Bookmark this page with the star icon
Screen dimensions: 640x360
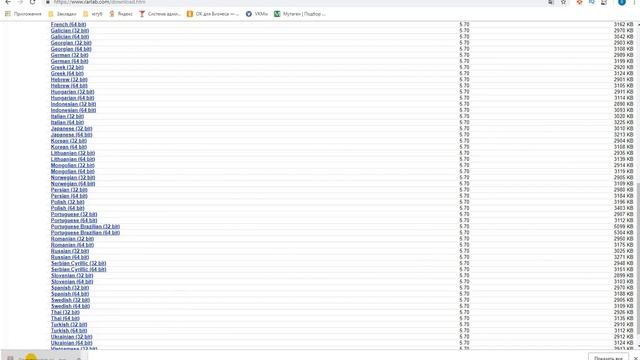[564, 2]
